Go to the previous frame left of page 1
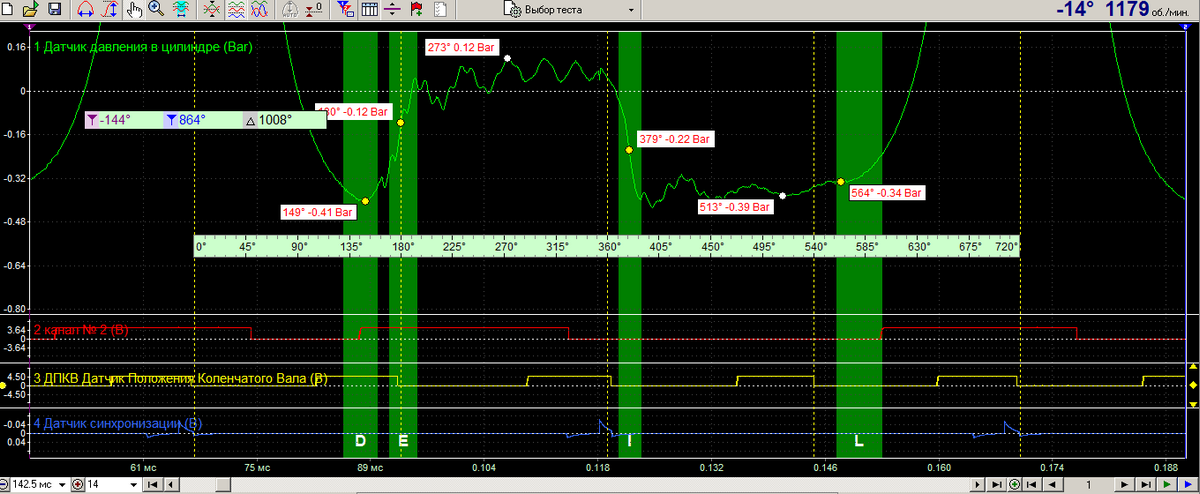 pos(1053,485)
